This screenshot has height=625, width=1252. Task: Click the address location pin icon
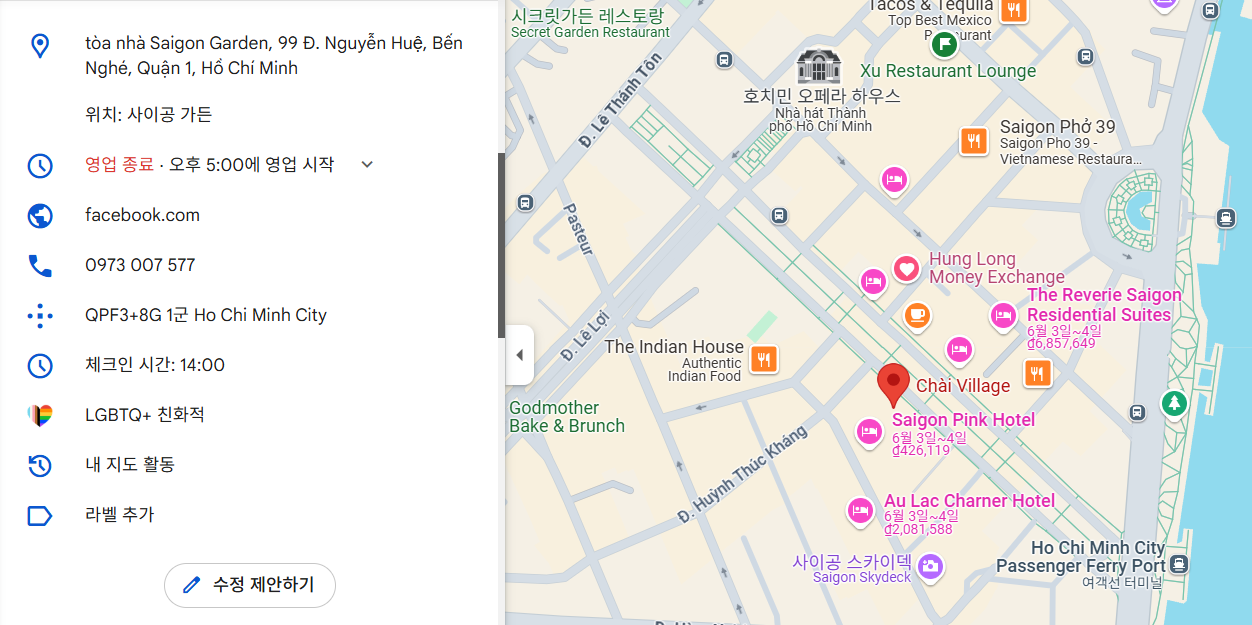40,45
